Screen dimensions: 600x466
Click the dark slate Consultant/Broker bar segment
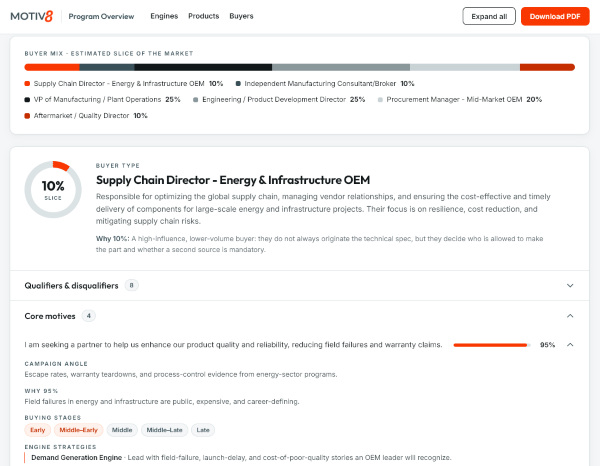(x=107, y=67)
